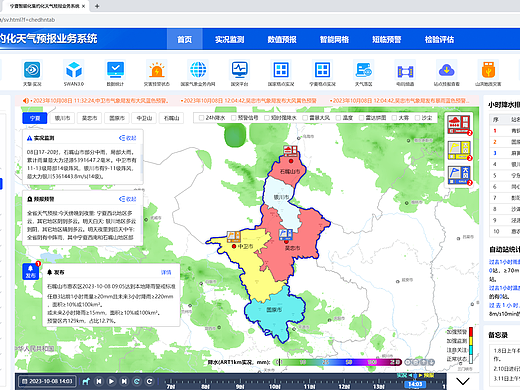Click the yellow 加强监测 legend swatch

pos(471,341)
